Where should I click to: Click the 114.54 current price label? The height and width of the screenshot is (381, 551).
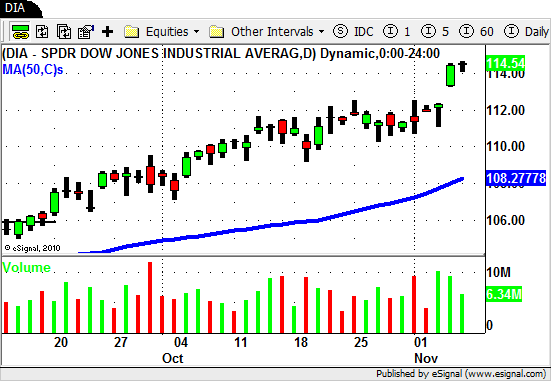point(506,63)
